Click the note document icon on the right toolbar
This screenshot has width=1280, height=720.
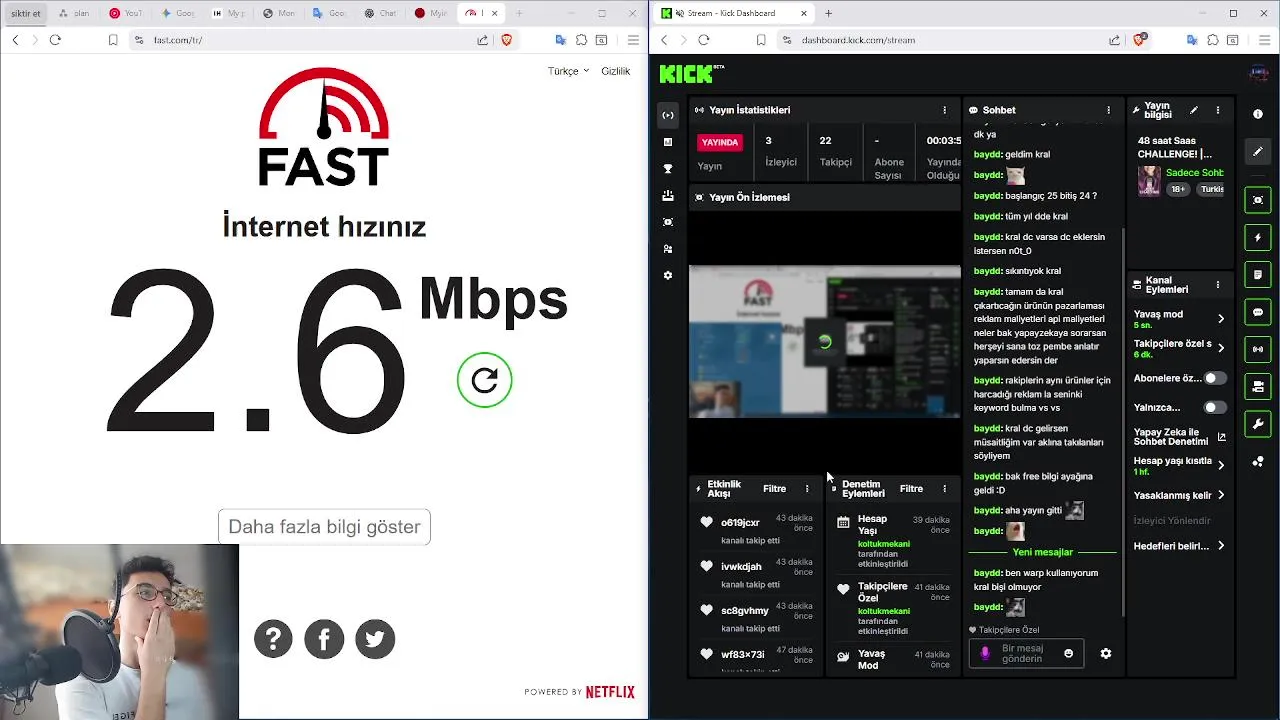[x=1258, y=275]
